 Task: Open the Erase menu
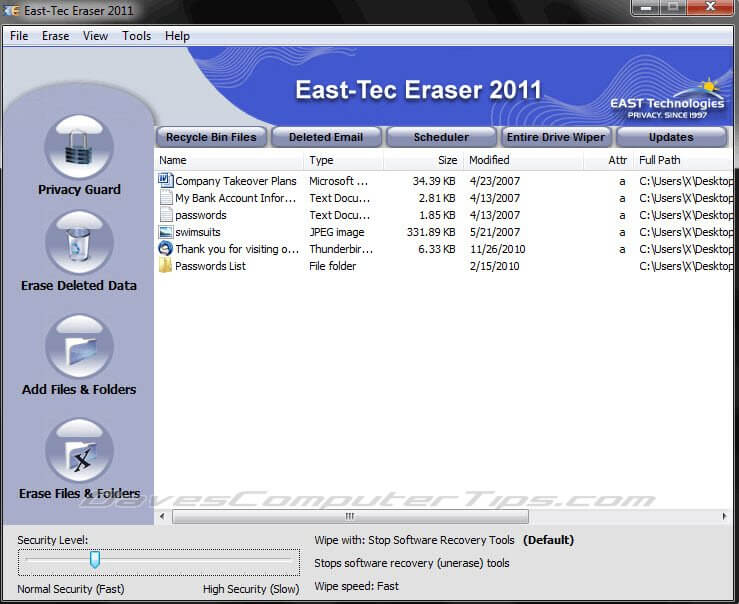tap(55, 36)
